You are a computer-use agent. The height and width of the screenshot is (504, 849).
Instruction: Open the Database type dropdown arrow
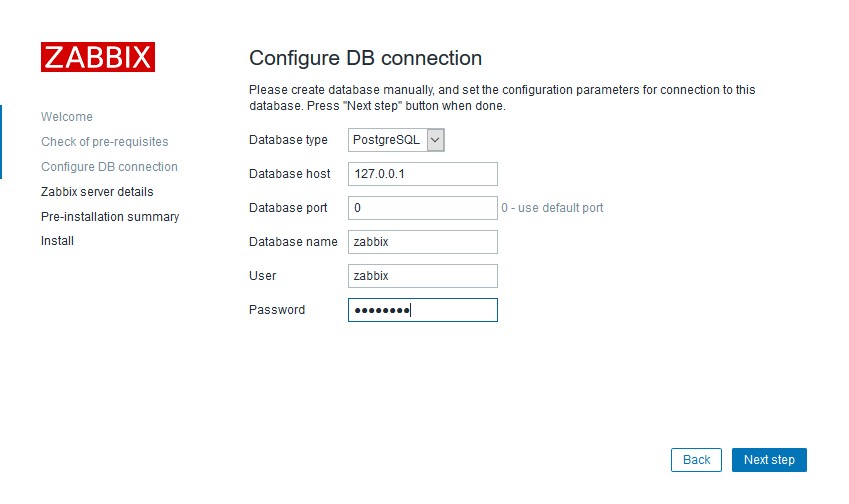tap(435, 140)
